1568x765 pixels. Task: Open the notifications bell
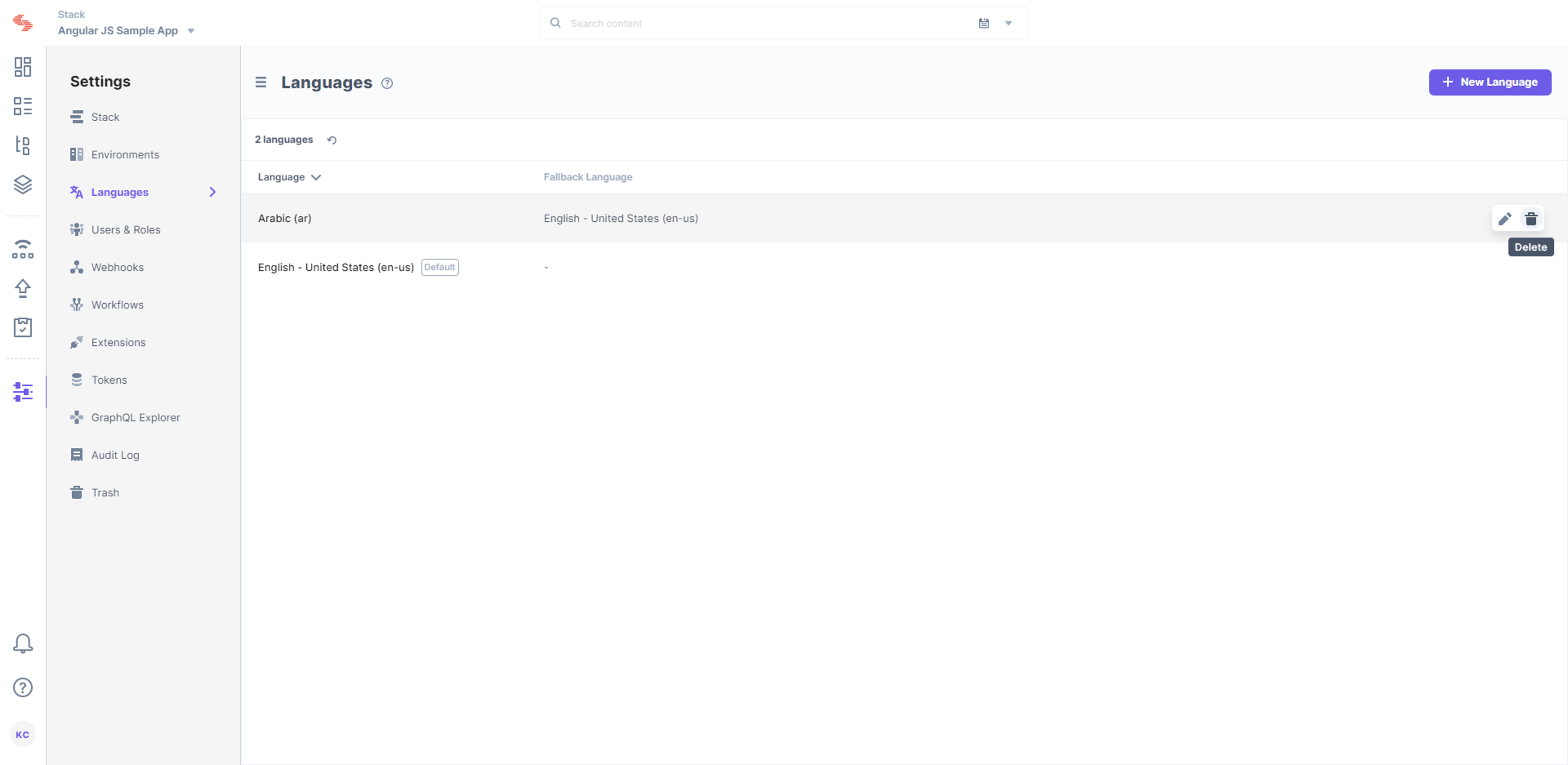click(22, 643)
